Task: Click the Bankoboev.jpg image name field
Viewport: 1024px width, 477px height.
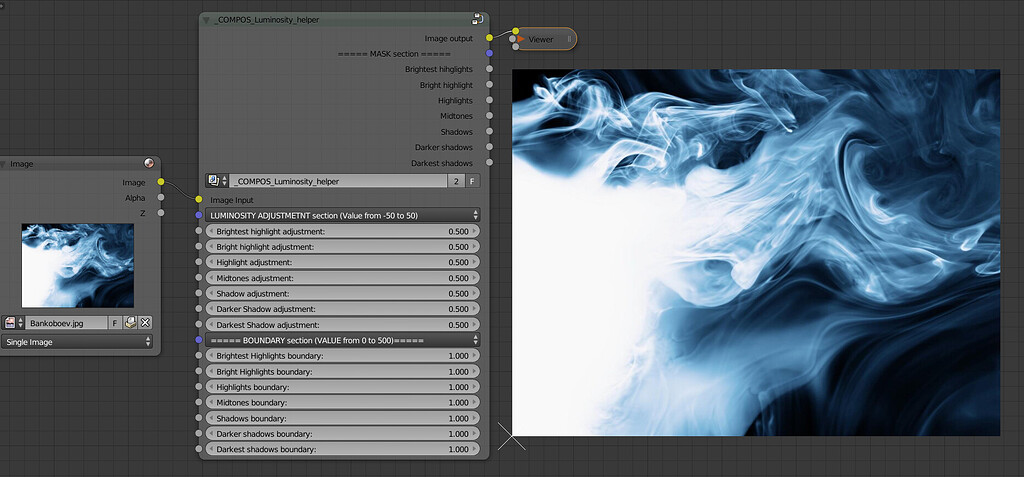Action: 67,322
